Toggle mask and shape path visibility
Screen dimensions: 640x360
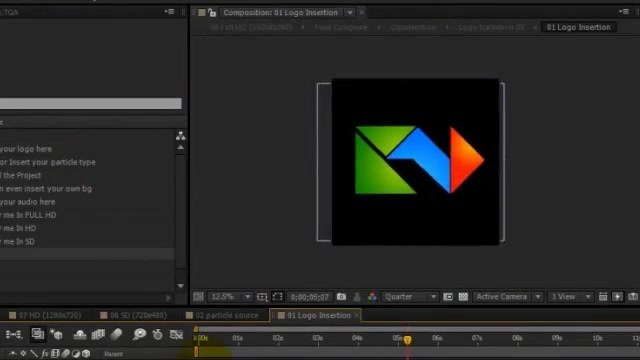coord(278,297)
